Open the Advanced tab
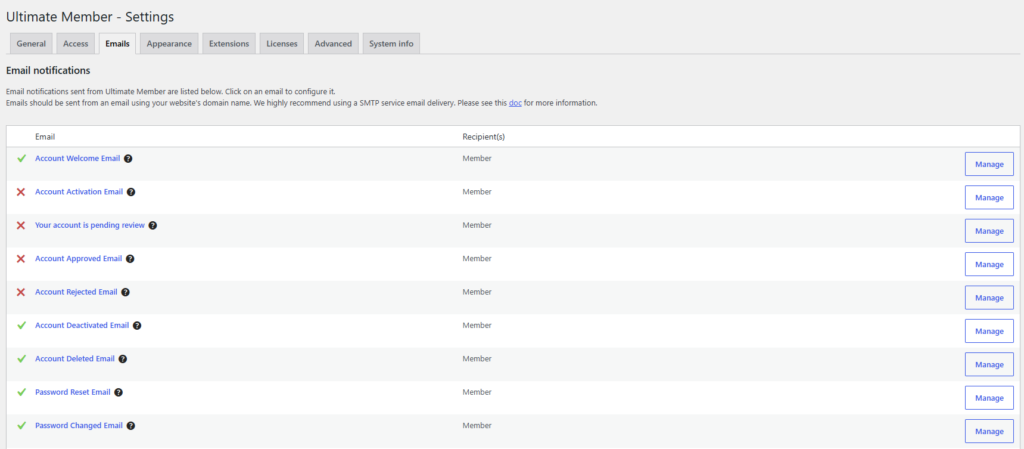 333,44
